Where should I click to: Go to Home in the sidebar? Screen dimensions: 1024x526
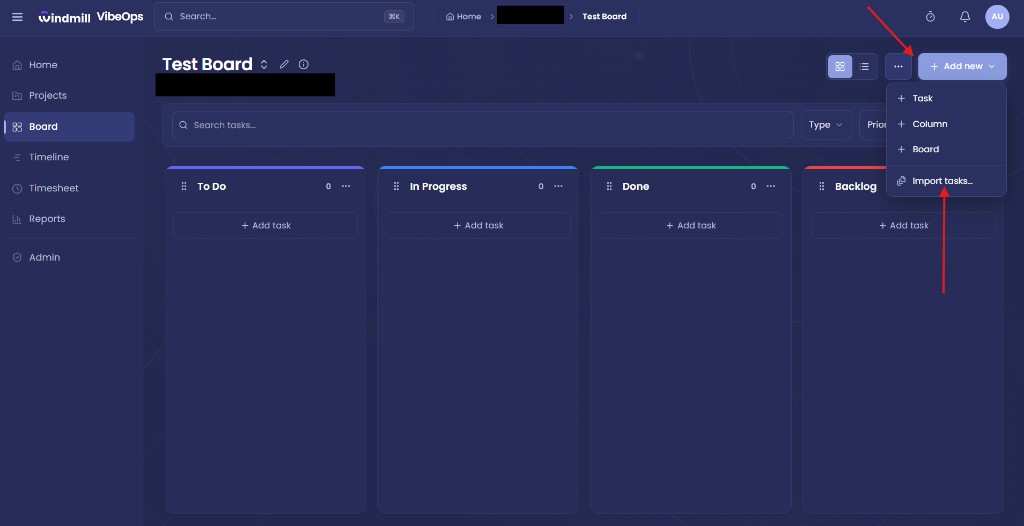point(69,65)
